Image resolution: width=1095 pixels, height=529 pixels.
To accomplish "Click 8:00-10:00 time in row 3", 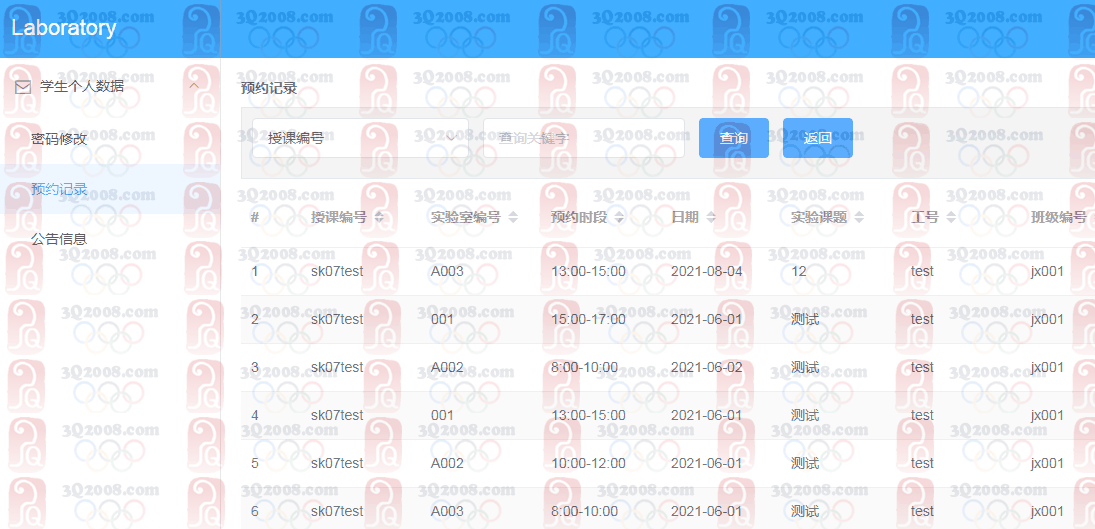I will 585,367.
